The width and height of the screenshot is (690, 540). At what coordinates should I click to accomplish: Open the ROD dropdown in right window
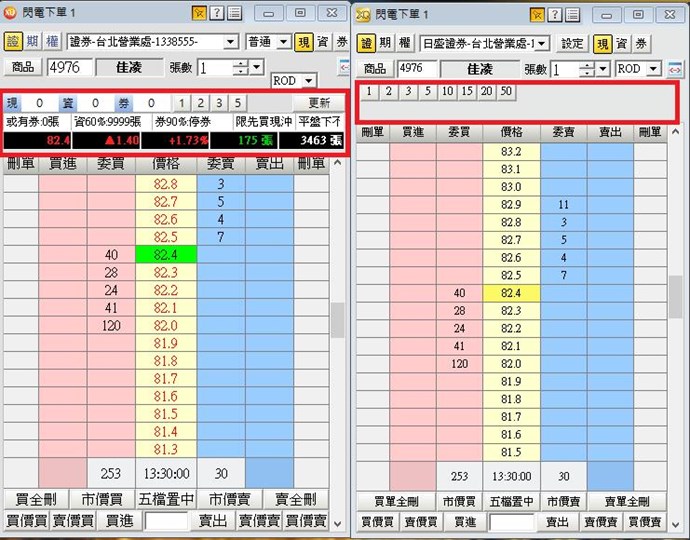[638, 69]
